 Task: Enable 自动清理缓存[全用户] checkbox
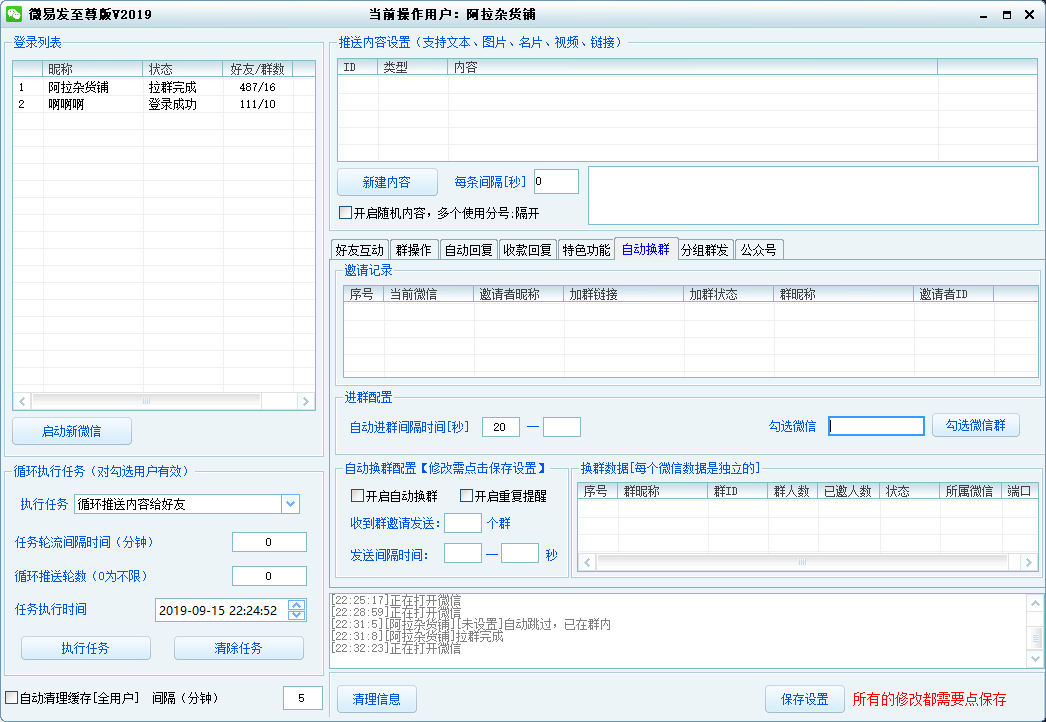coord(11,698)
